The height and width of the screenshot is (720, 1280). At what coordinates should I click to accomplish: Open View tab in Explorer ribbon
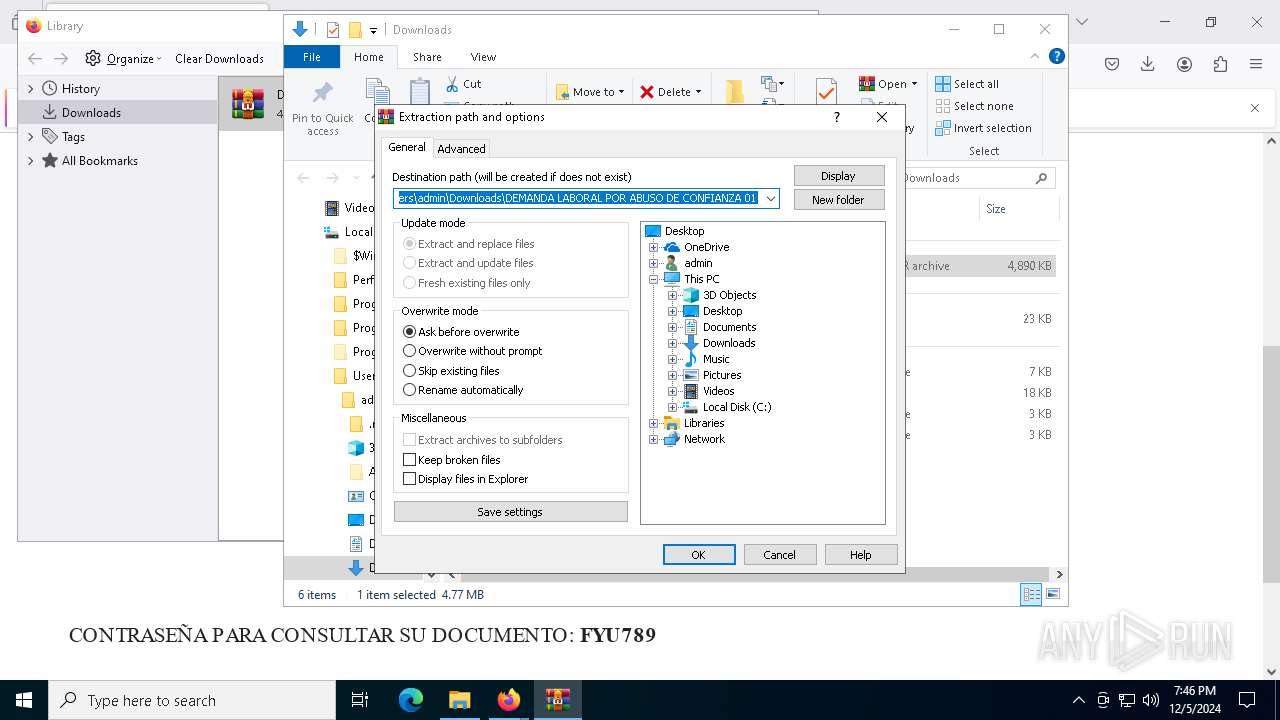(483, 57)
